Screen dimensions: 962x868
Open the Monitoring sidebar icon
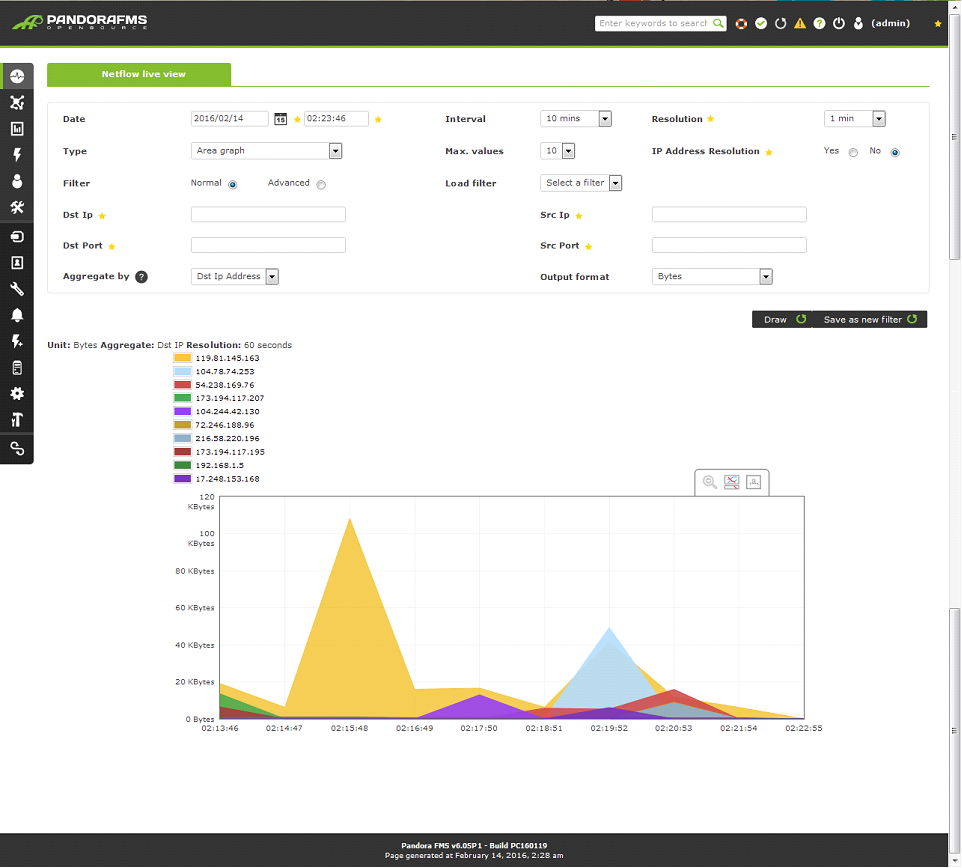click(17, 76)
